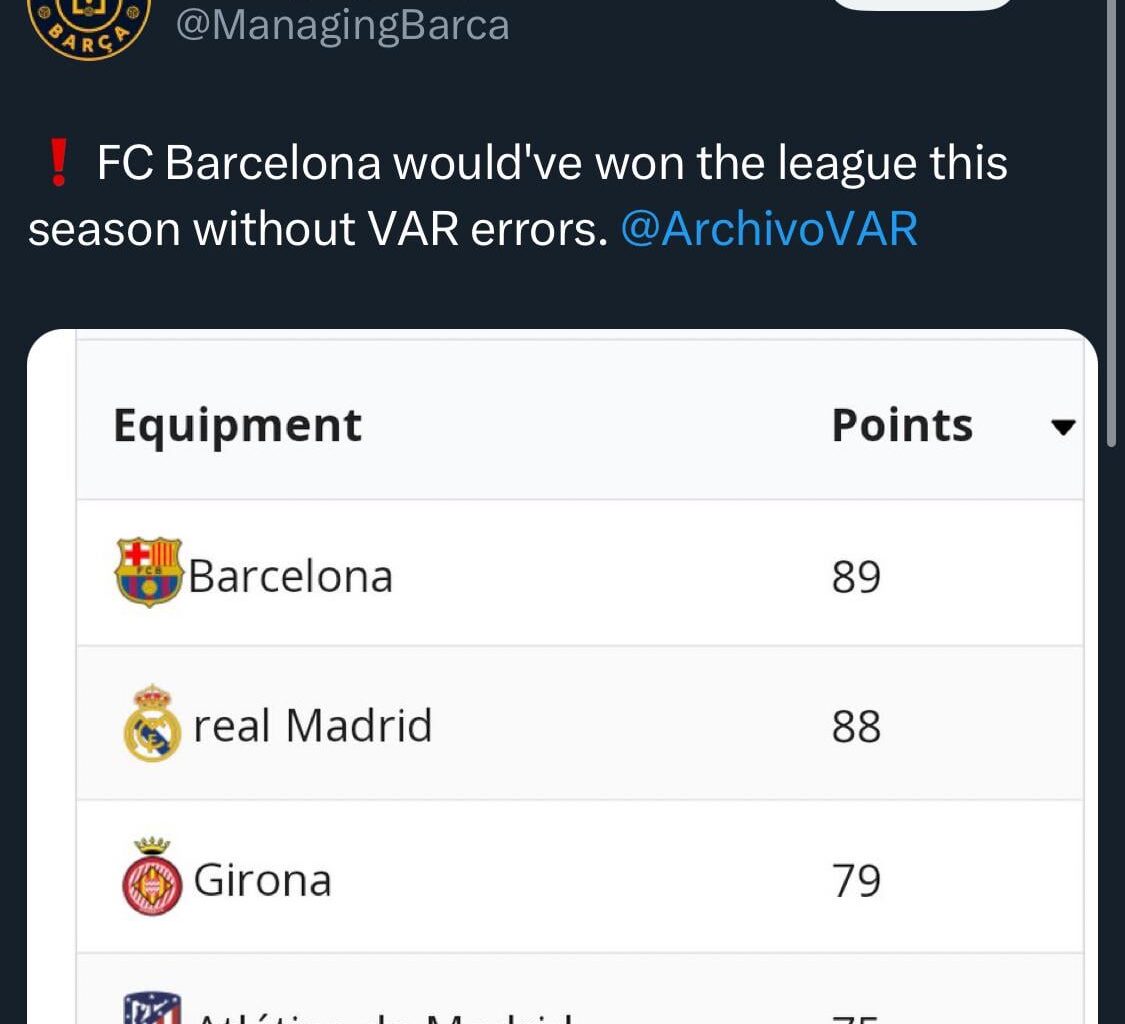This screenshot has width=1125, height=1024.
Task: Click Barcelona's 89 points value
Action: (856, 577)
